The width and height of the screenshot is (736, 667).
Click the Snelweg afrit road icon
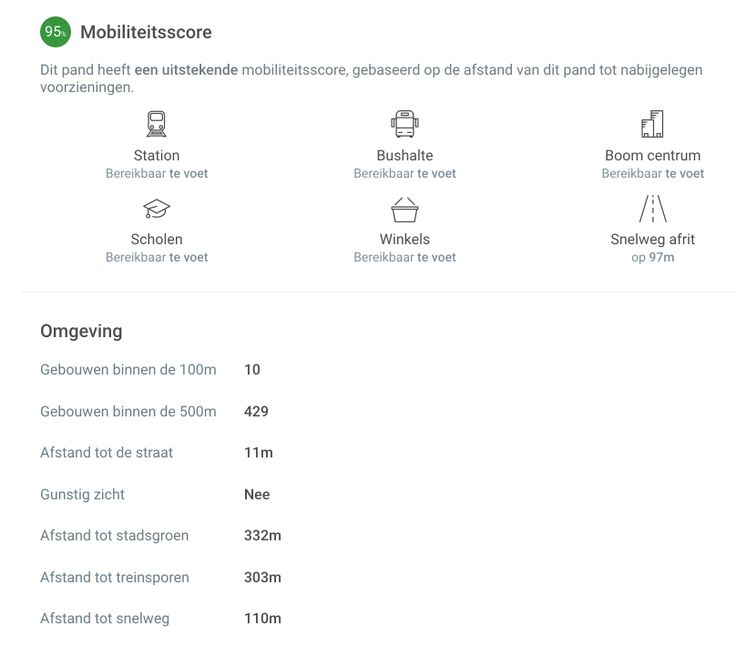point(652,209)
